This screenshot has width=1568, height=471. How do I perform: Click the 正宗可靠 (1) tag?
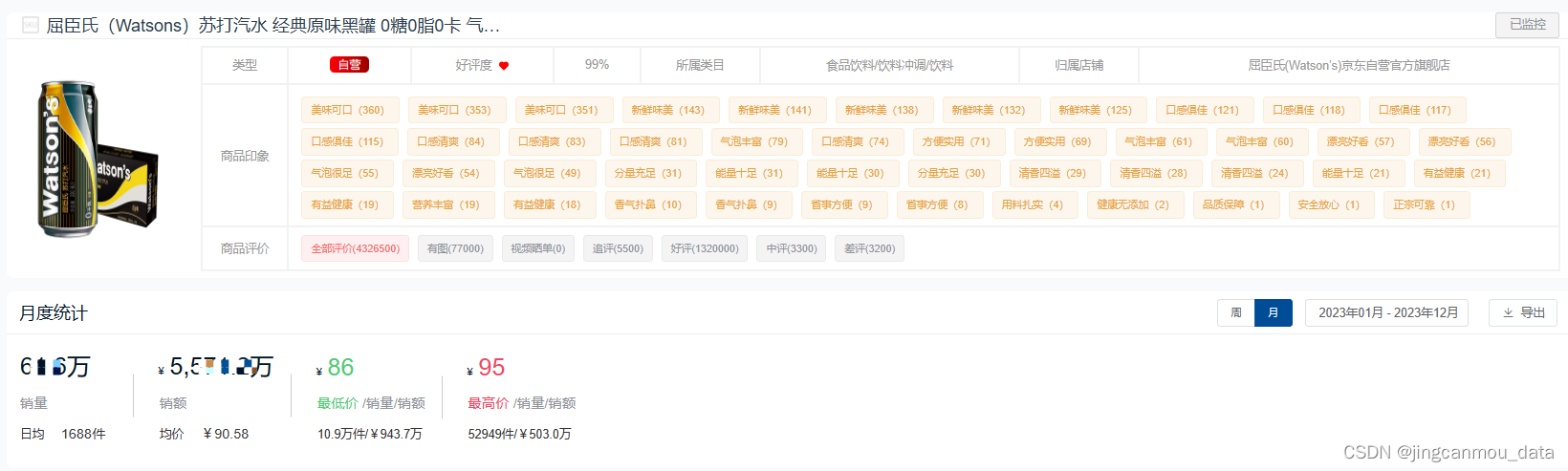[x=1425, y=204]
